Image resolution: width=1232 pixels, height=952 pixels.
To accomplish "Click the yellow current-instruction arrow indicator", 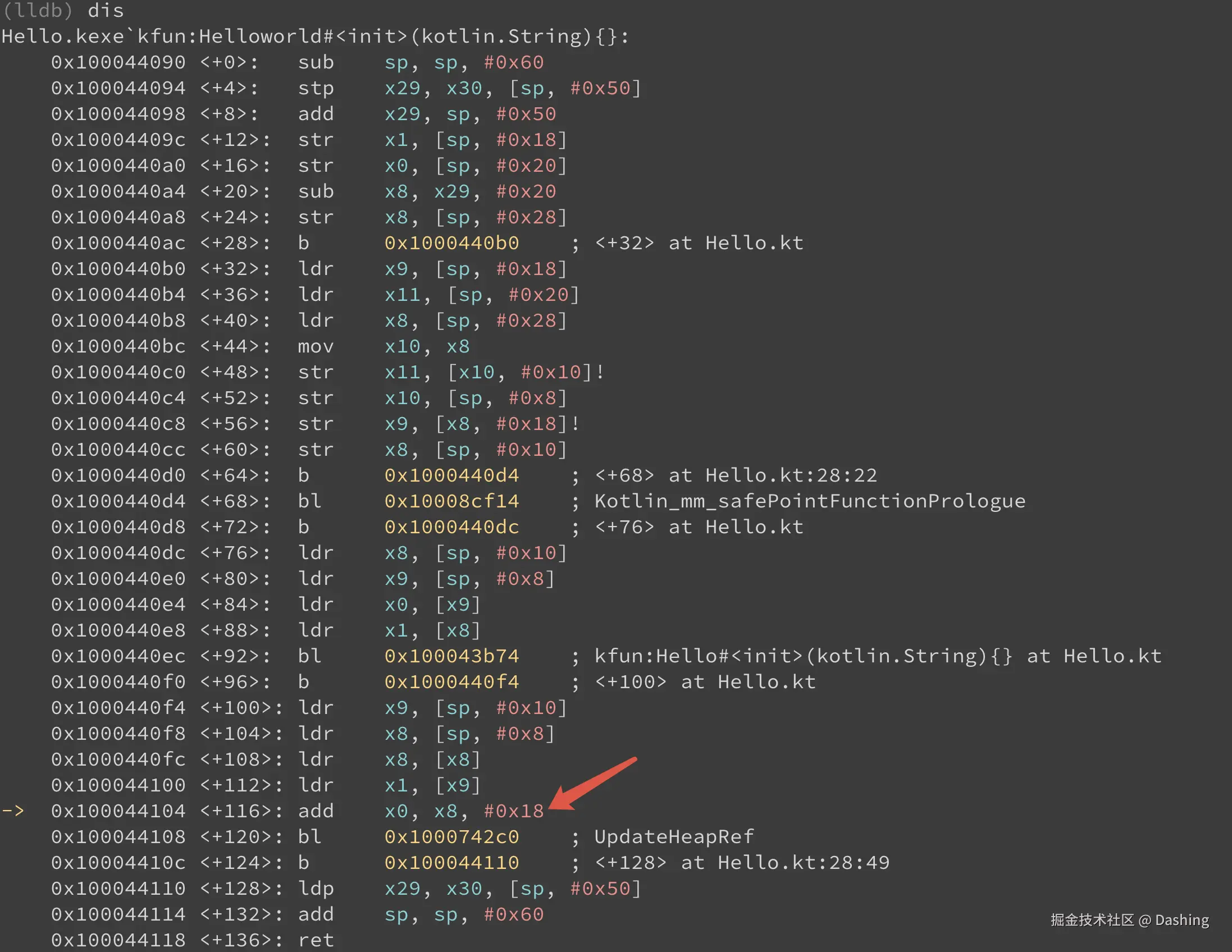I will (x=12, y=811).
